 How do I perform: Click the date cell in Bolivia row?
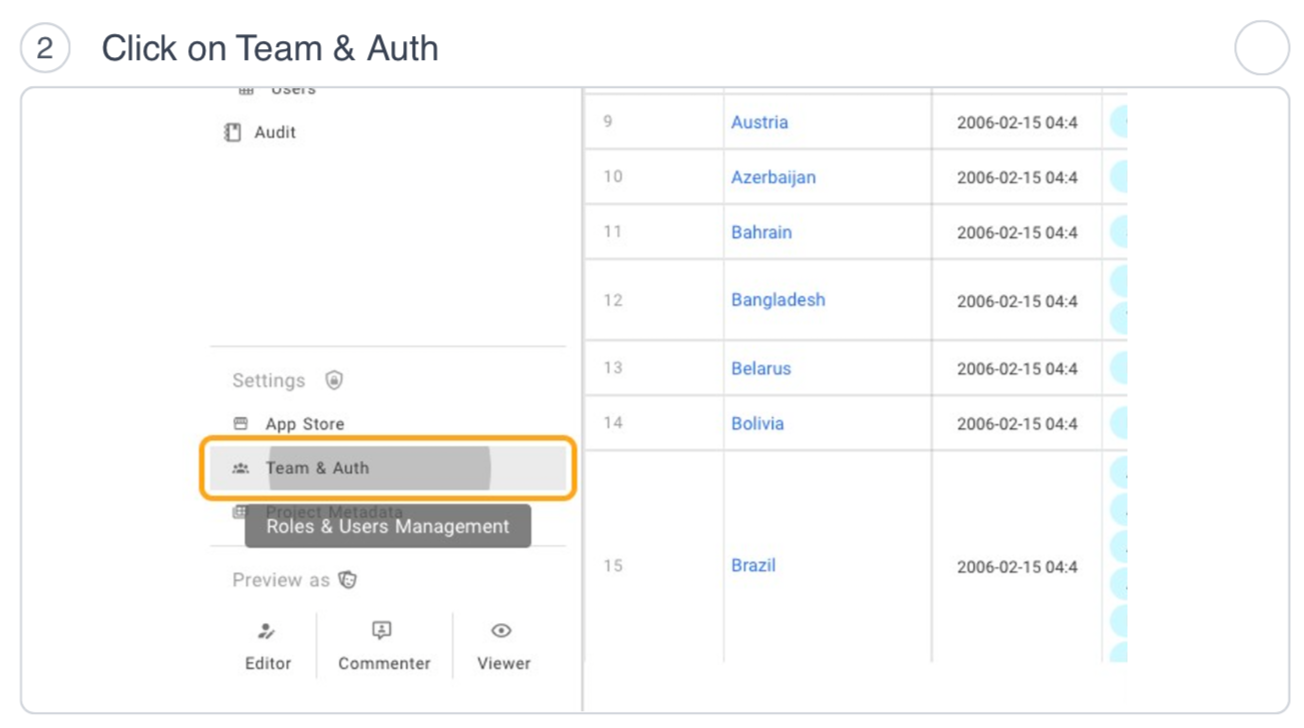pyautogui.click(x=1017, y=424)
